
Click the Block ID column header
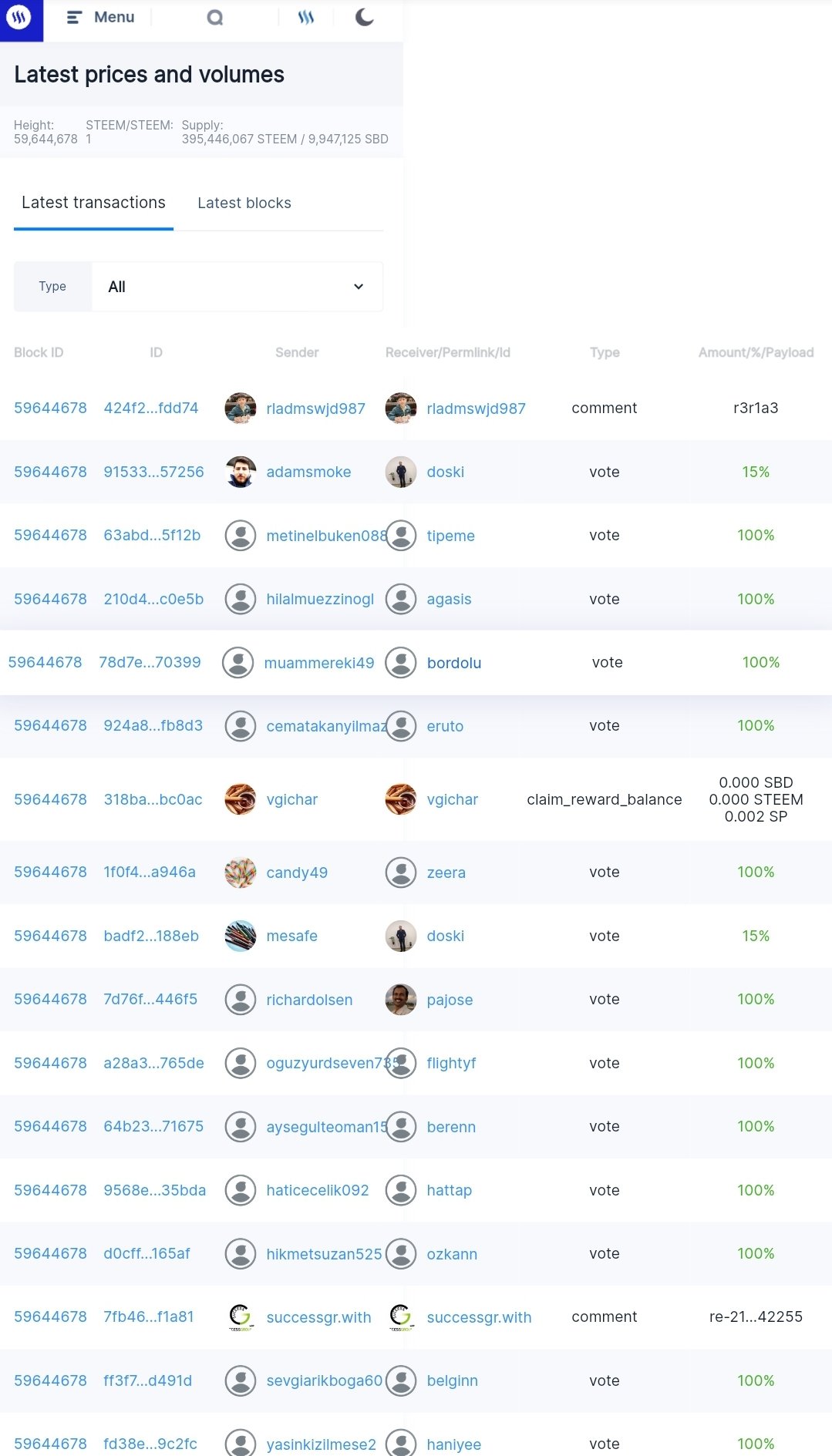39,352
